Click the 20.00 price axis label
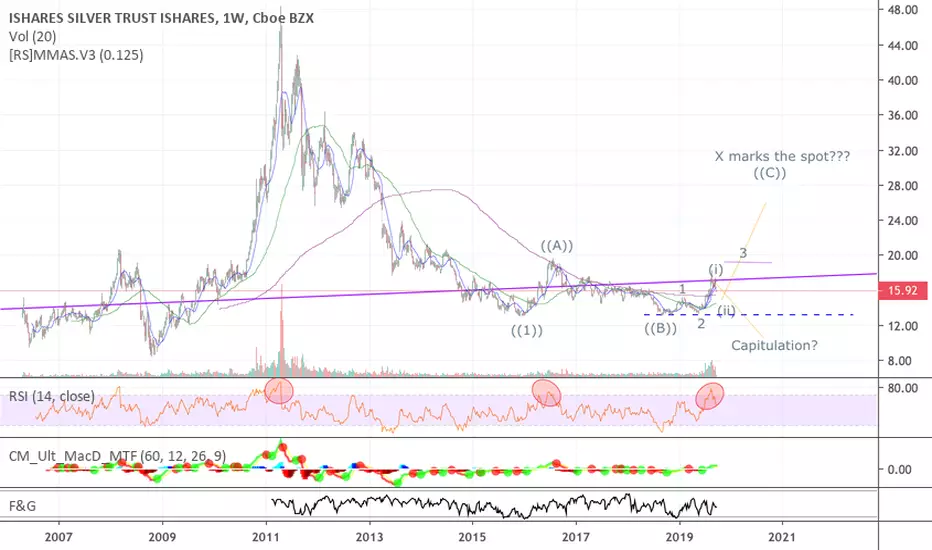932x550 pixels. tap(902, 256)
